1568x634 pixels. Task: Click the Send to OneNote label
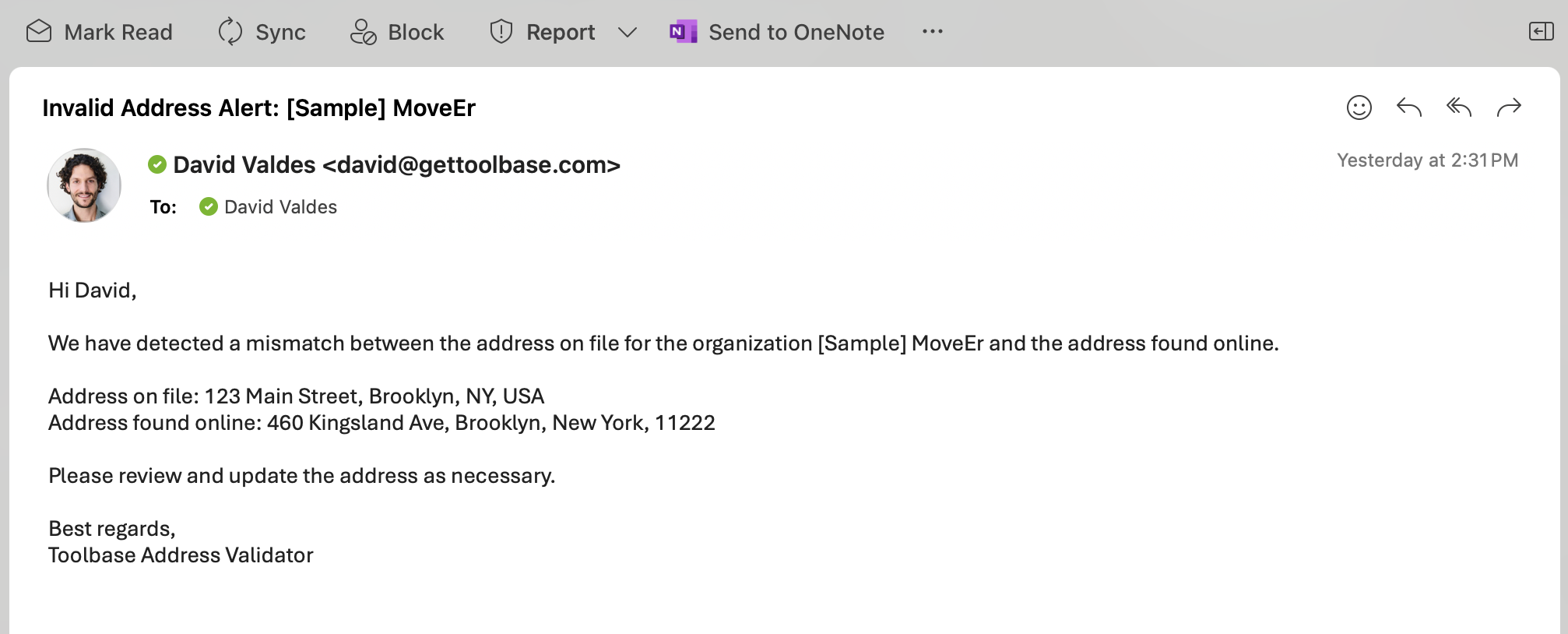pyautogui.click(x=796, y=32)
